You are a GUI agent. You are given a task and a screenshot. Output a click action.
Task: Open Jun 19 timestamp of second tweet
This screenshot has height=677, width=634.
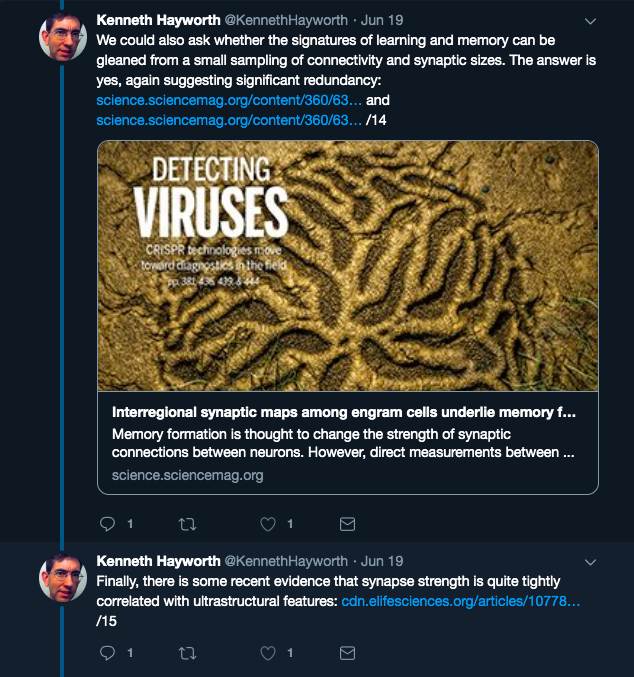pos(382,561)
